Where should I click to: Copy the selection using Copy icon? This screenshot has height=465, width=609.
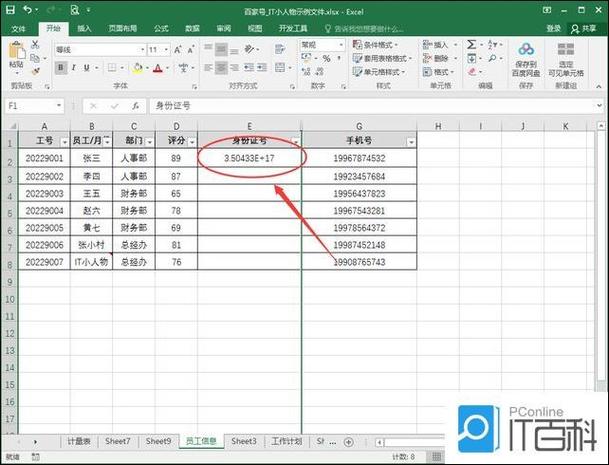pos(35,58)
